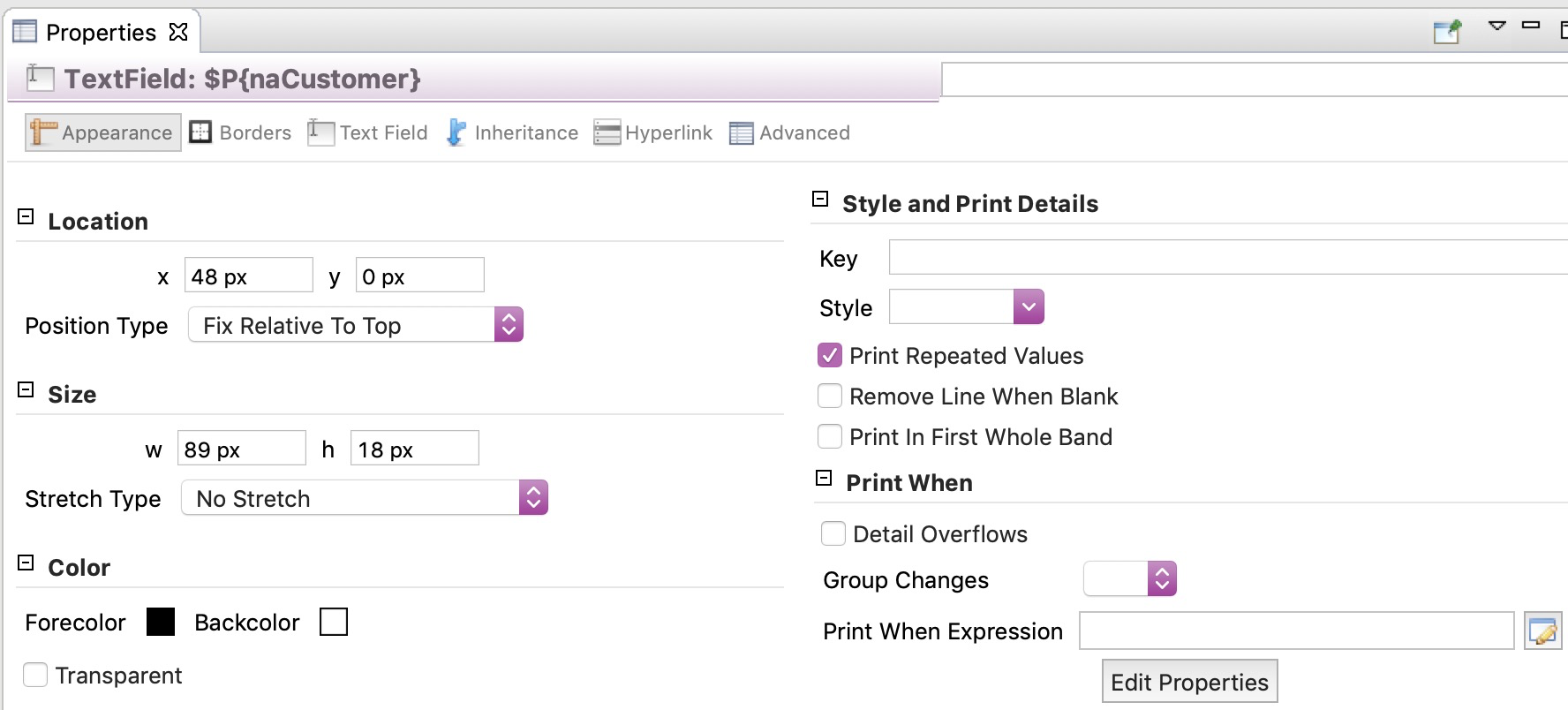Viewport: 1568px width, 710px height.
Task: Open the view menu triangle icon
Action: (x=1496, y=26)
